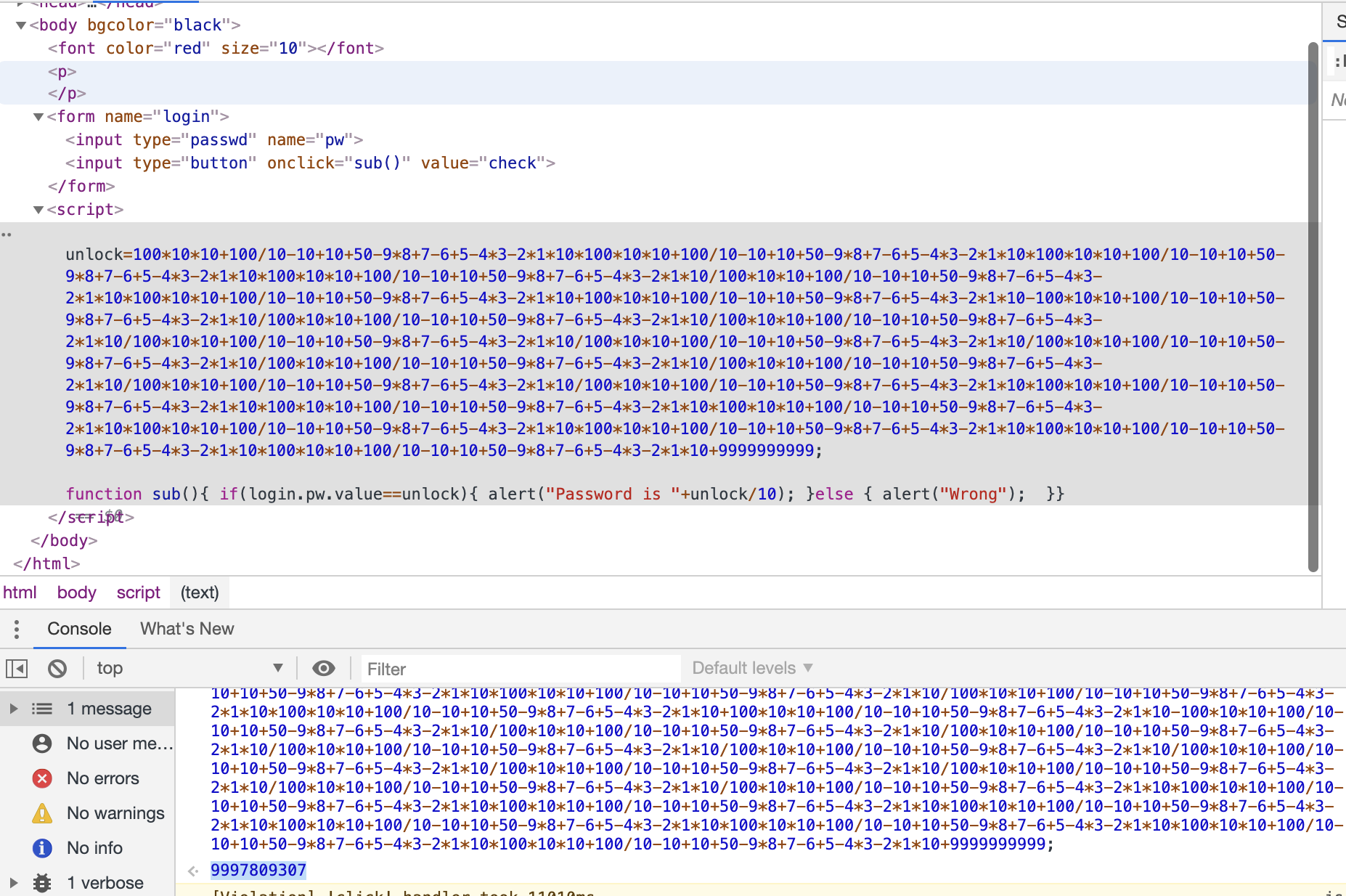Click the function sub() code line

click(x=565, y=494)
